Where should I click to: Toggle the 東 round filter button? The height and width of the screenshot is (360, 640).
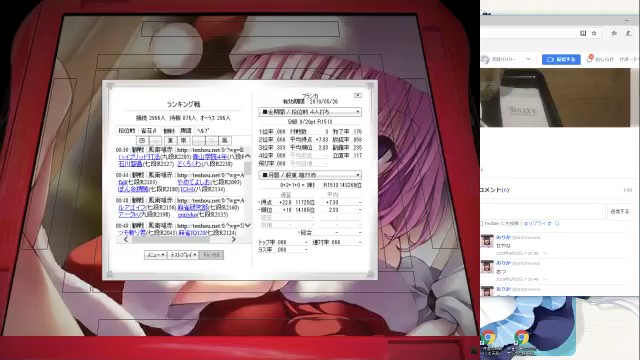coord(170,140)
